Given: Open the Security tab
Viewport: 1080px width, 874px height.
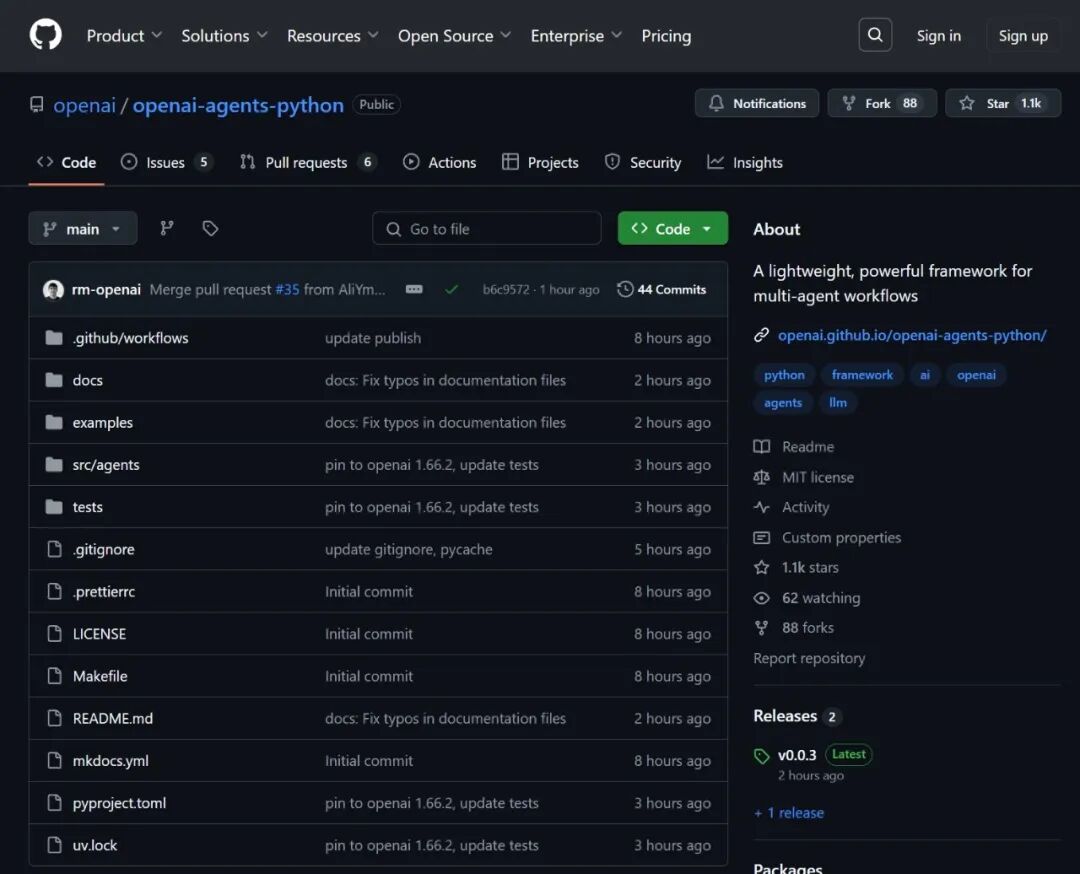Looking at the screenshot, I should [x=643, y=163].
